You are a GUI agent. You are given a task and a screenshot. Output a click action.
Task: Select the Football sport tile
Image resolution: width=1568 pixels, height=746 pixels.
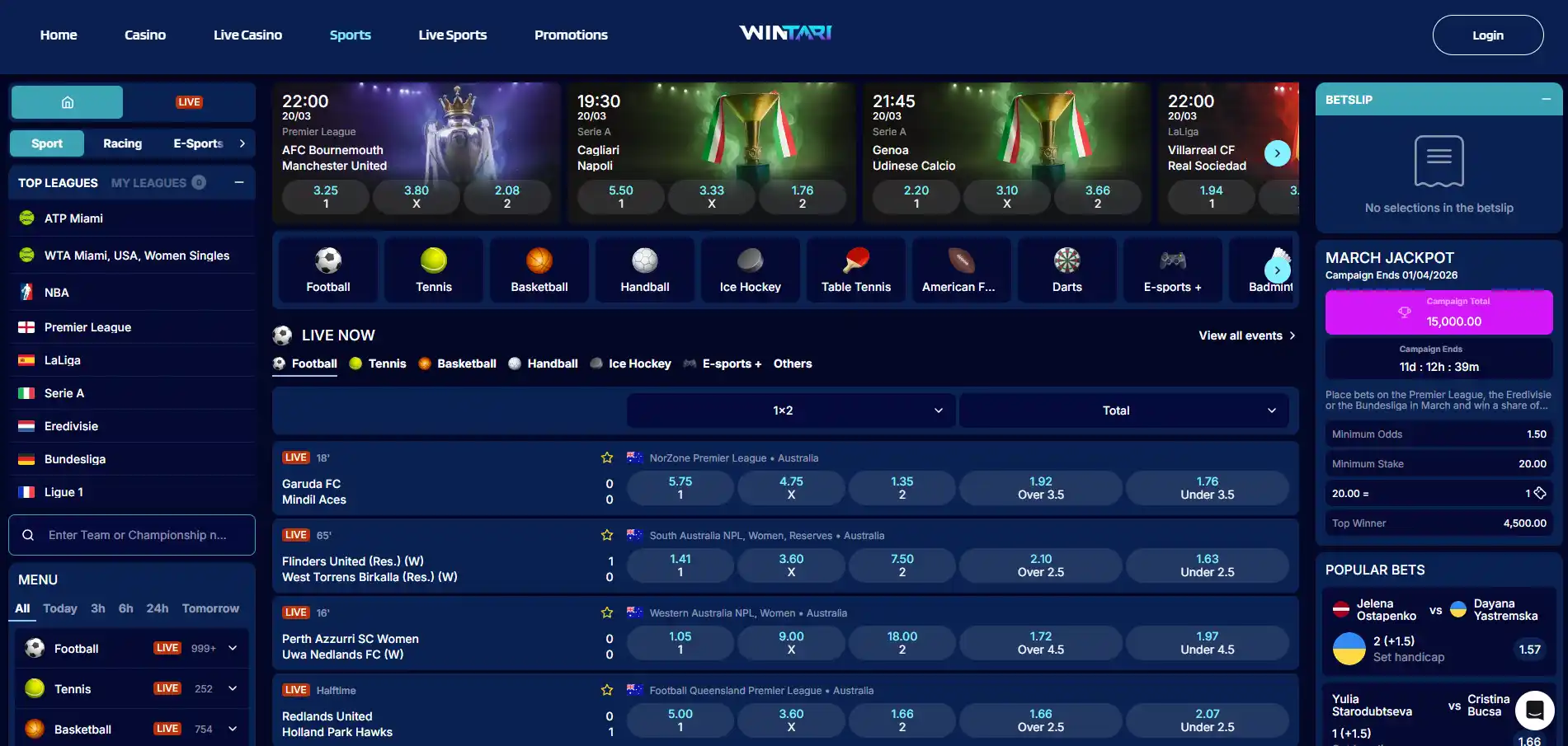tap(328, 270)
